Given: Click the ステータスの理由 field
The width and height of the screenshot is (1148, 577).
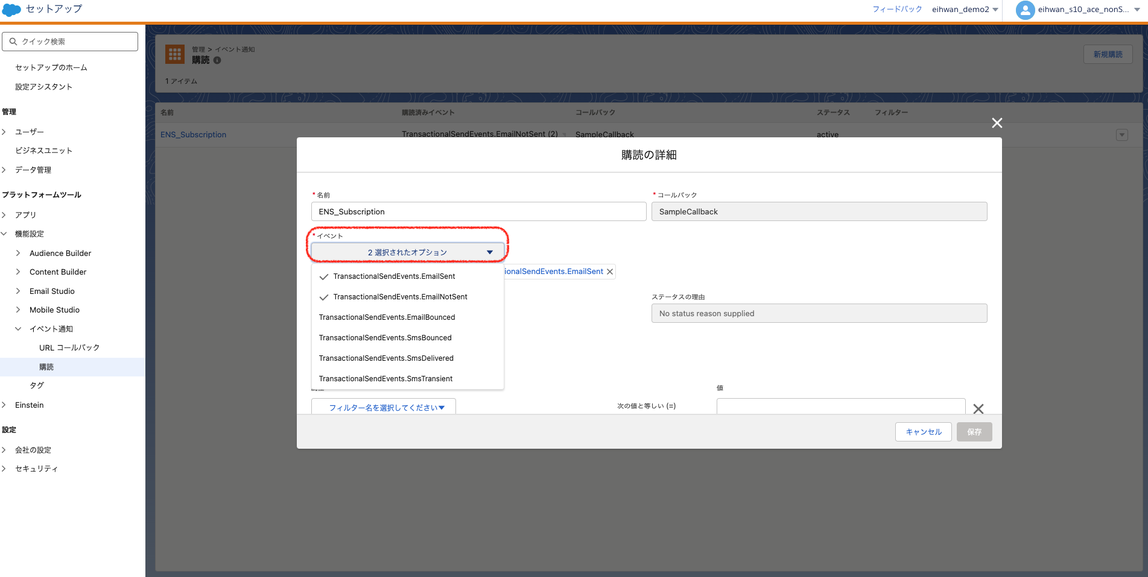Looking at the screenshot, I should pos(819,313).
